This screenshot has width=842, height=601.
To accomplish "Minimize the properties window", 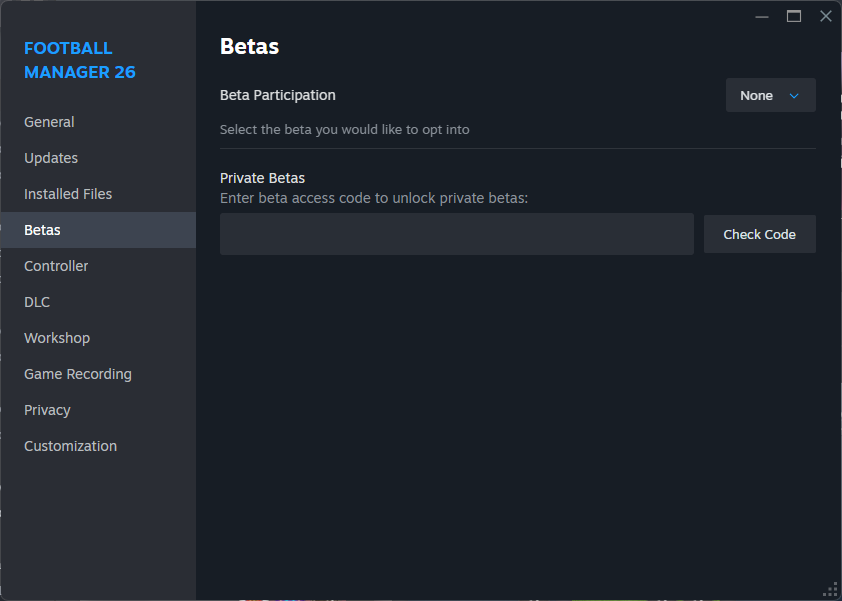I will [x=762, y=16].
